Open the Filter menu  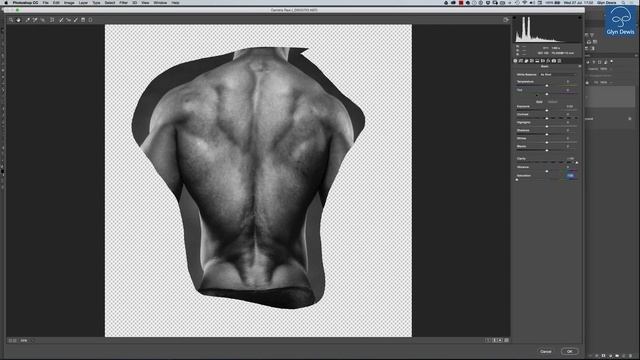(x=123, y=2)
